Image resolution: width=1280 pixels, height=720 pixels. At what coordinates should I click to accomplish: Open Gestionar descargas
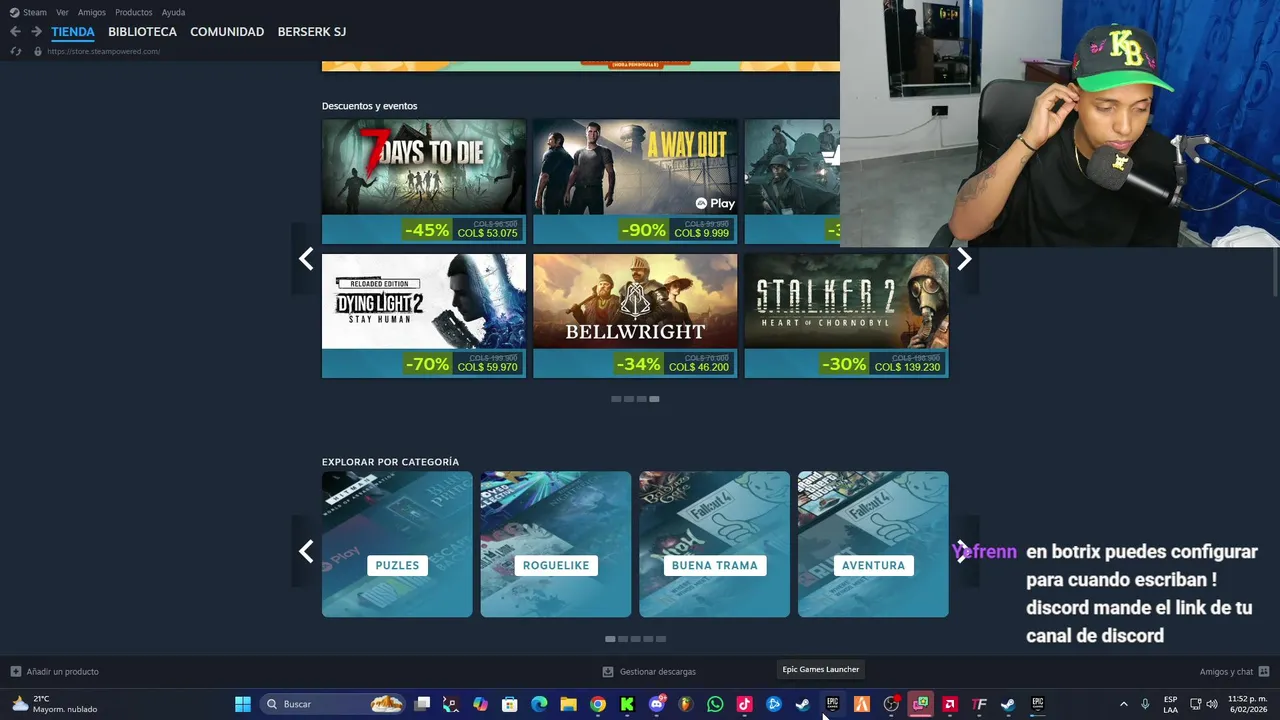click(649, 672)
